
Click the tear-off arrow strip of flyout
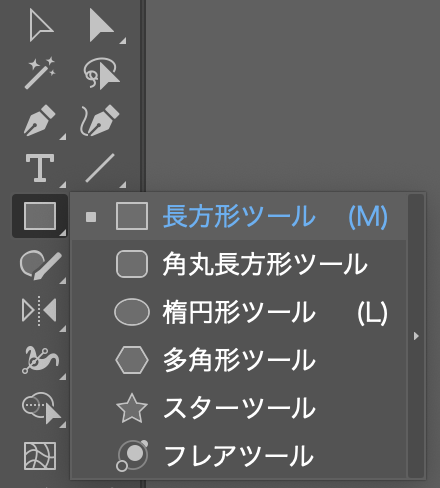[x=416, y=336]
